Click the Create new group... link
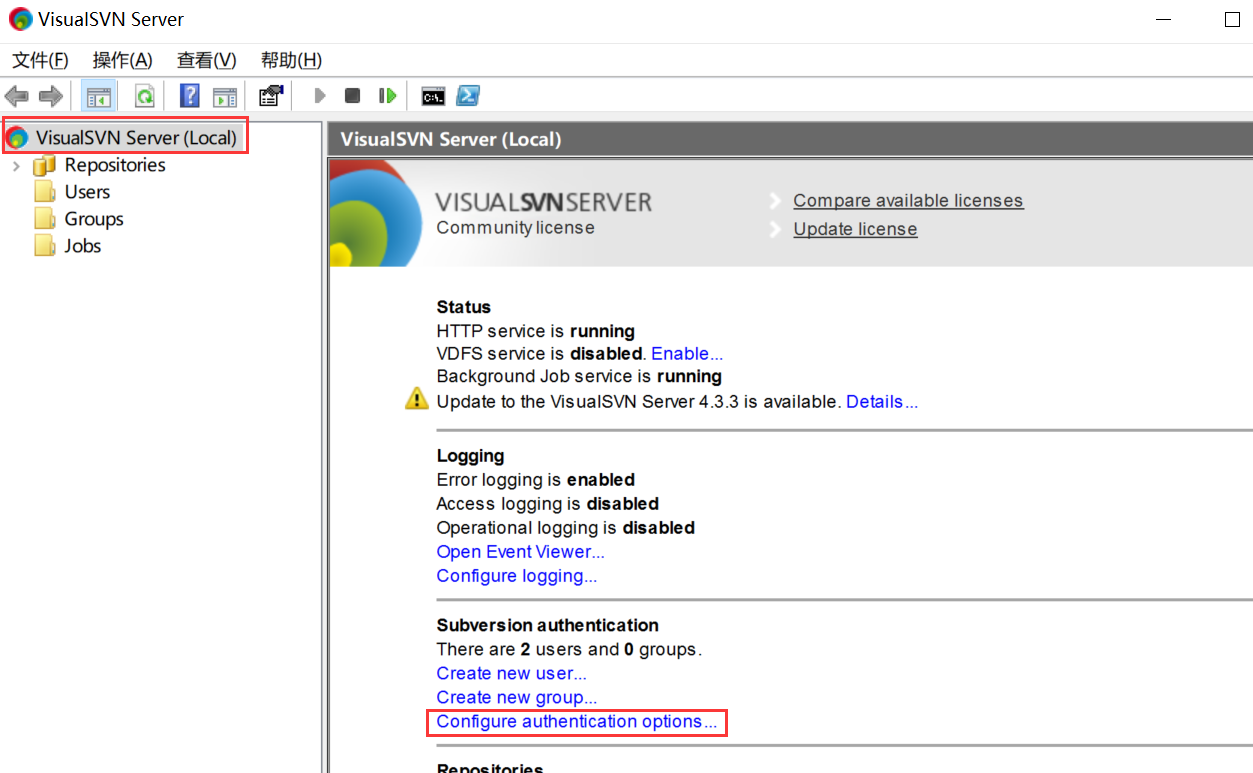Screen dimensions: 1253x773 [x=516, y=697]
